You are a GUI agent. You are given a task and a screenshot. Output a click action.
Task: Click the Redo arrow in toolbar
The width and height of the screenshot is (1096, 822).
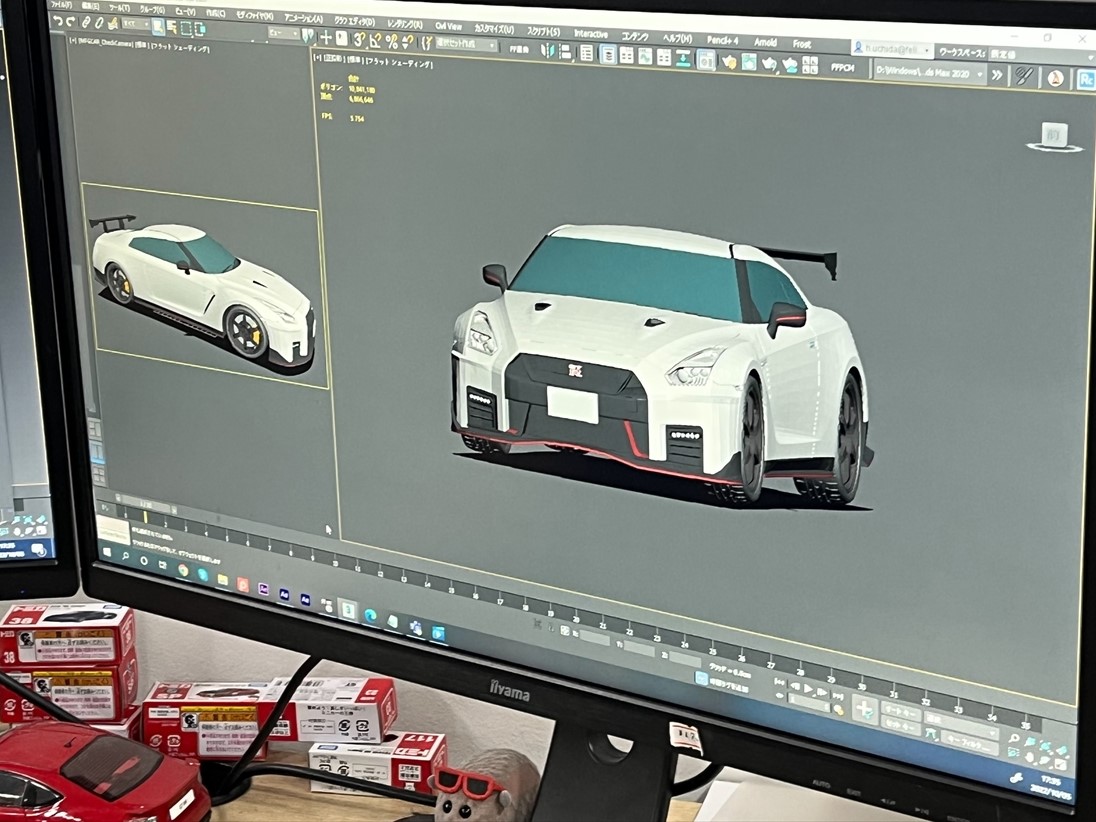(71, 22)
